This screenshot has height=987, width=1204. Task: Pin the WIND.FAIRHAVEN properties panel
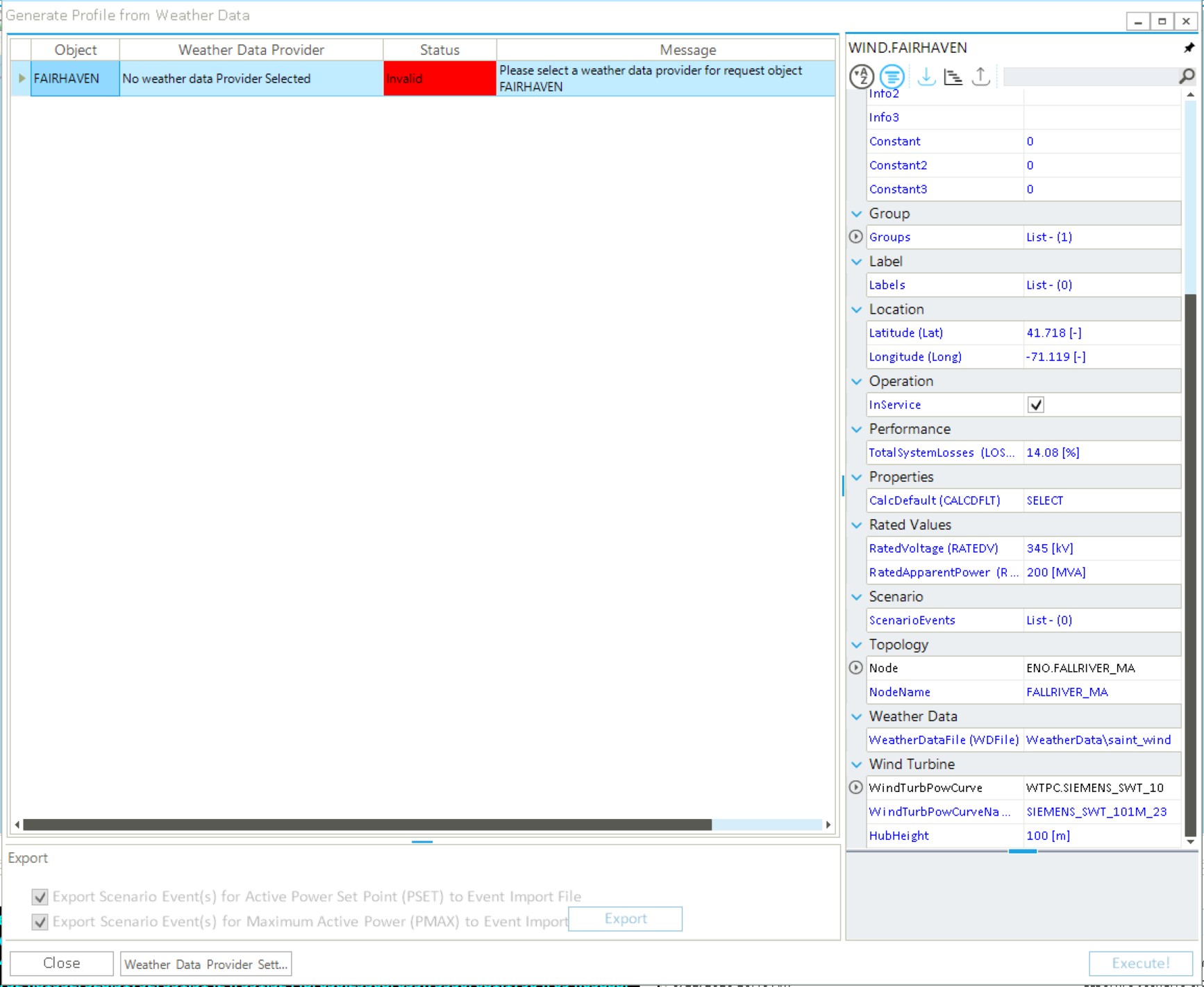pos(1189,48)
